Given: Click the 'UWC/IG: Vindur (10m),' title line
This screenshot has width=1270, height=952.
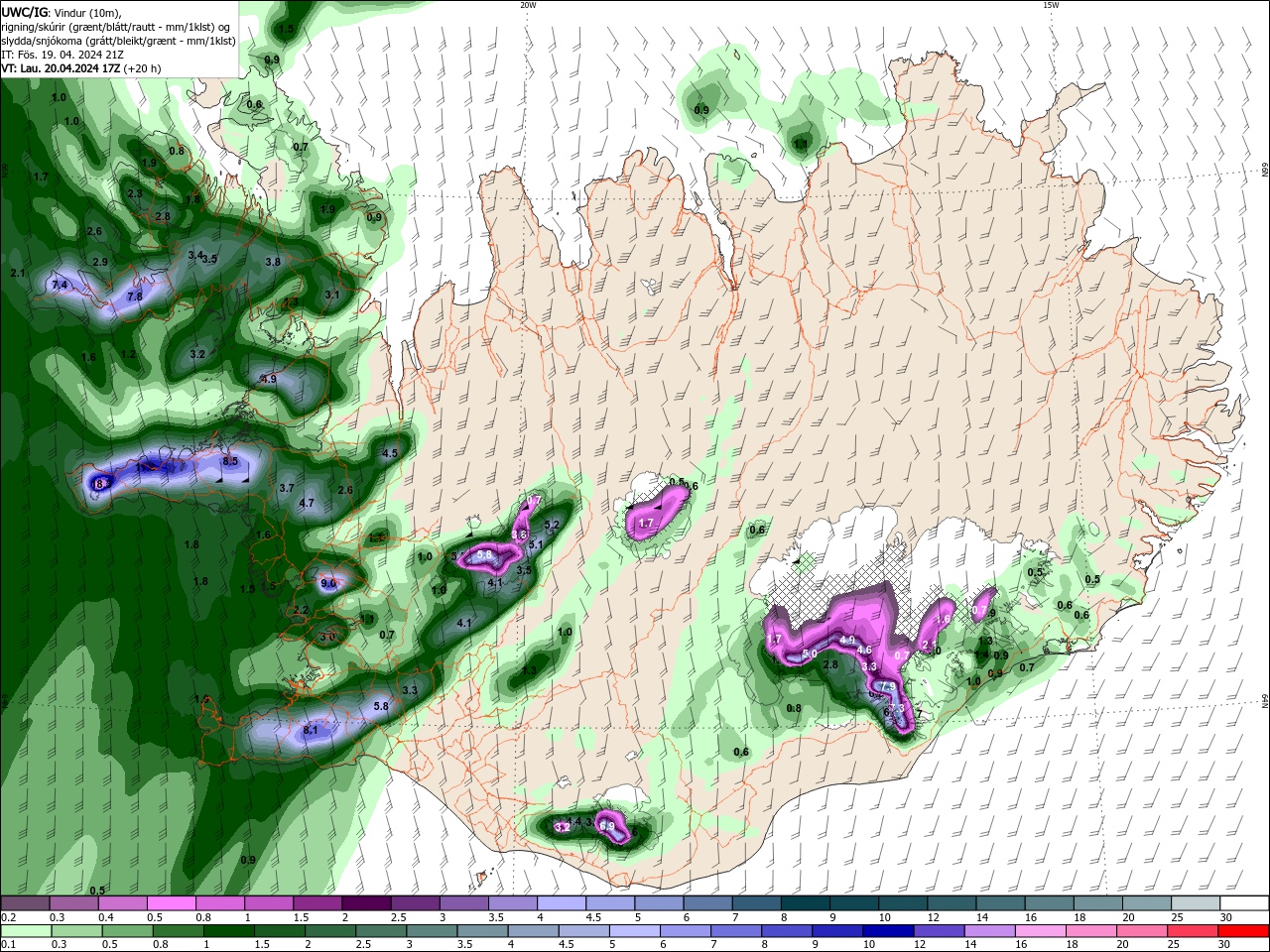Looking at the screenshot, I should point(61,12).
